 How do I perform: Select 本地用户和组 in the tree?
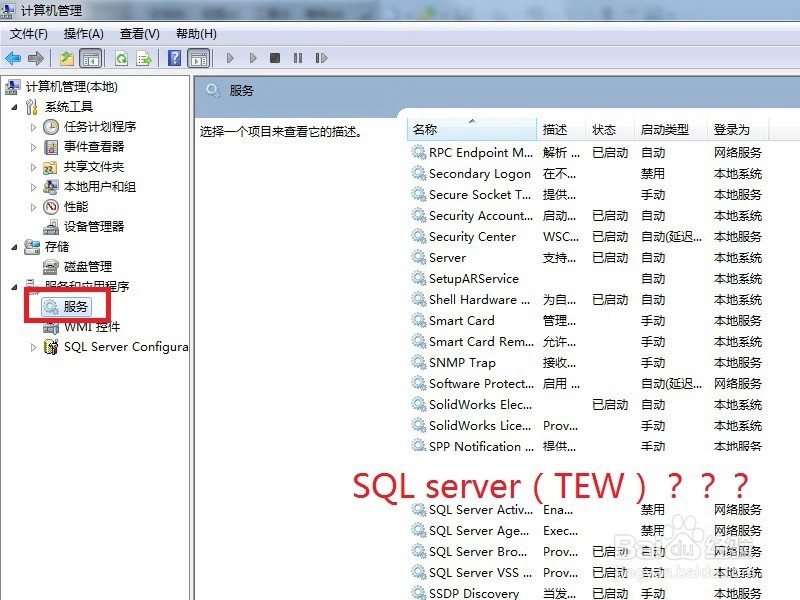coord(100,187)
